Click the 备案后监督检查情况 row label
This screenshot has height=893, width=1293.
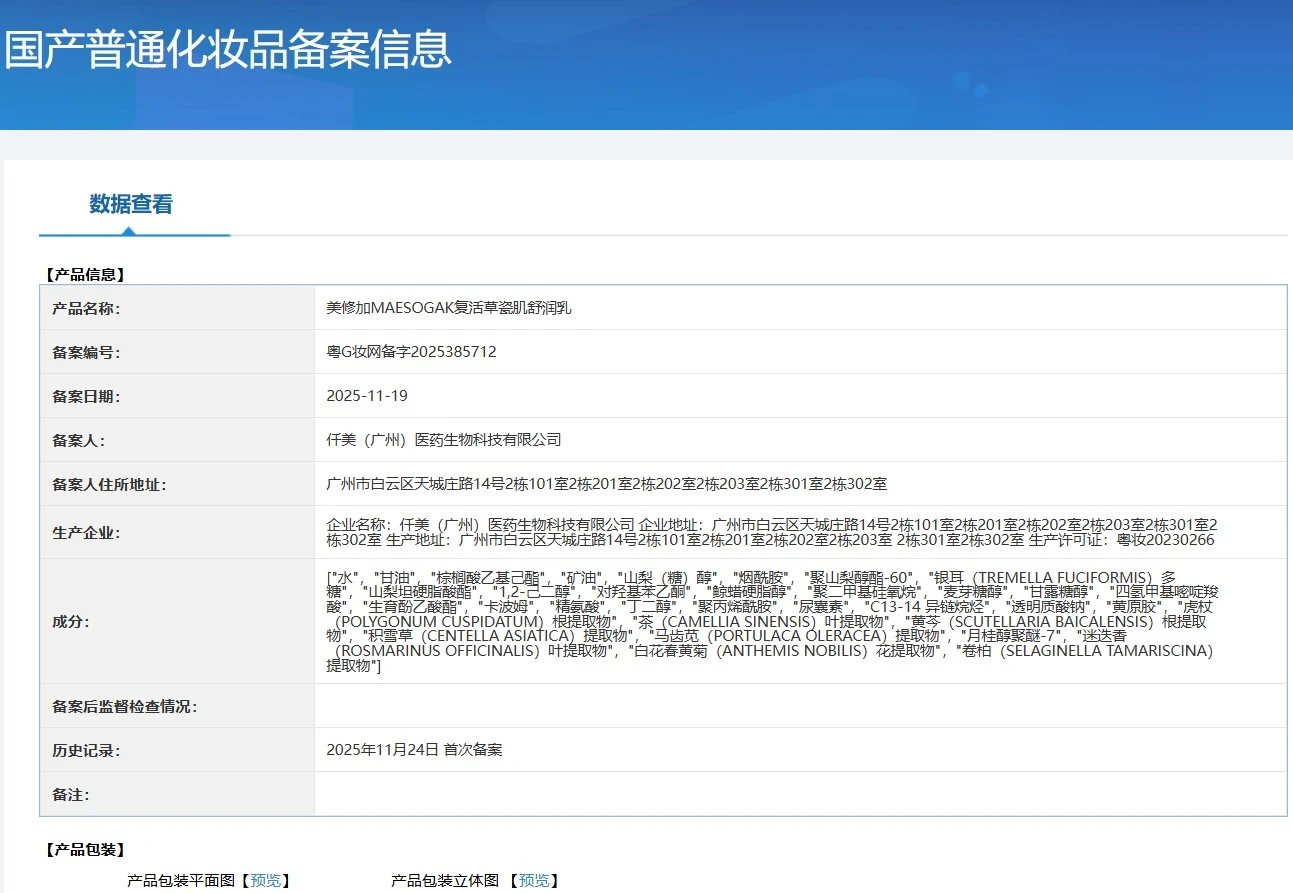pyautogui.click(x=125, y=707)
